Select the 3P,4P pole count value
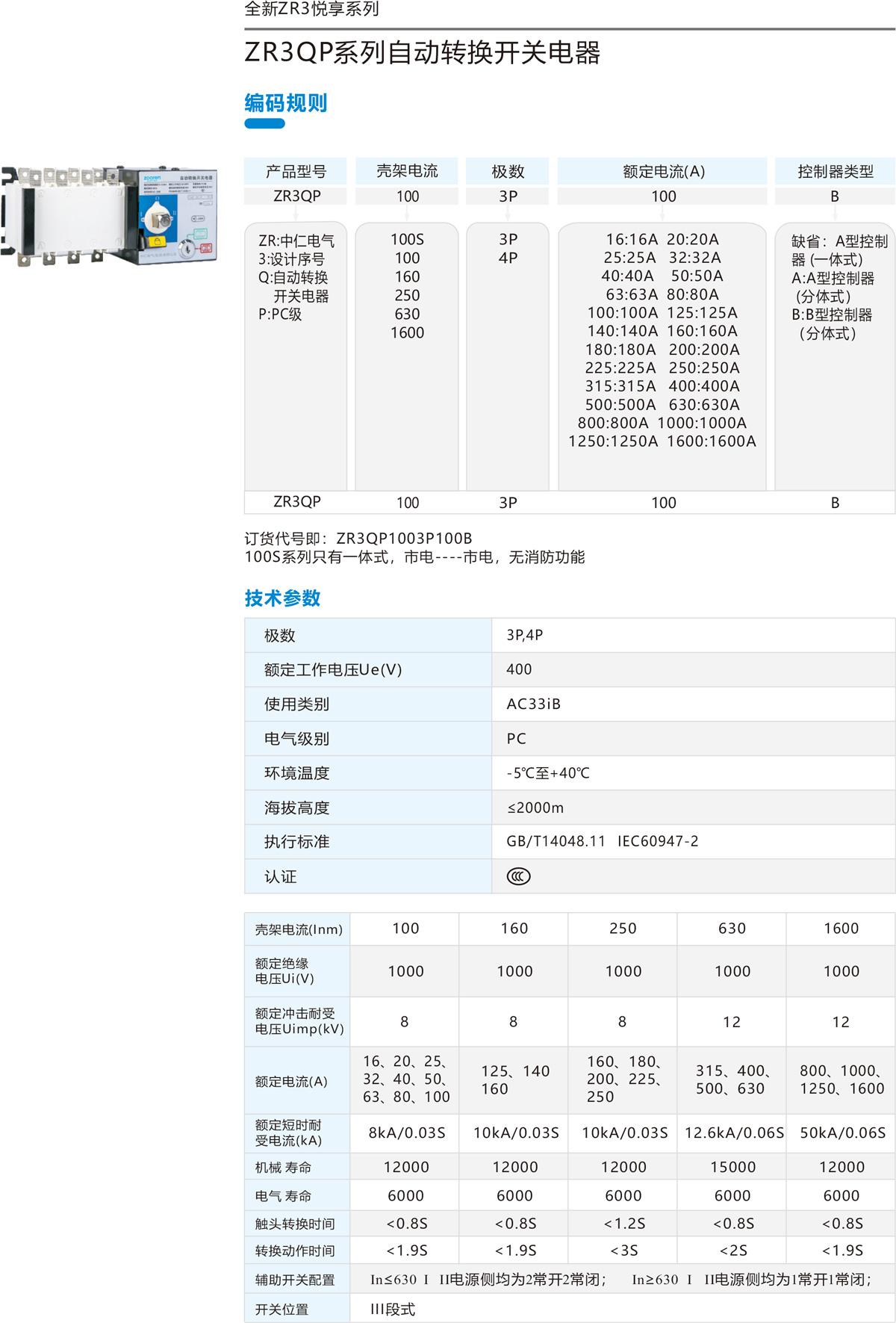The image size is (896, 1323). [x=525, y=635]
